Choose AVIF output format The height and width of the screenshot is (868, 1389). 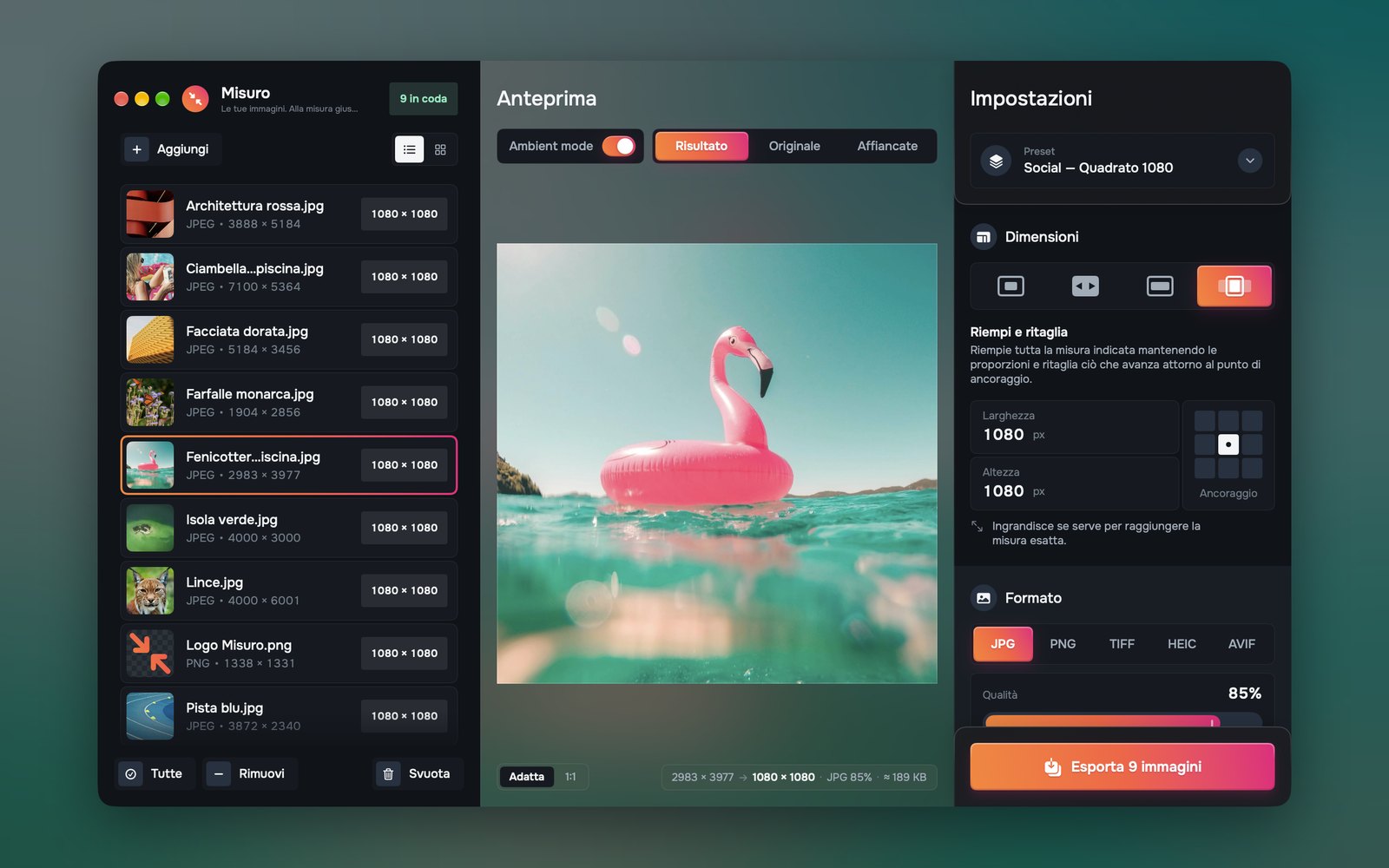click(x=1241, y=644)
